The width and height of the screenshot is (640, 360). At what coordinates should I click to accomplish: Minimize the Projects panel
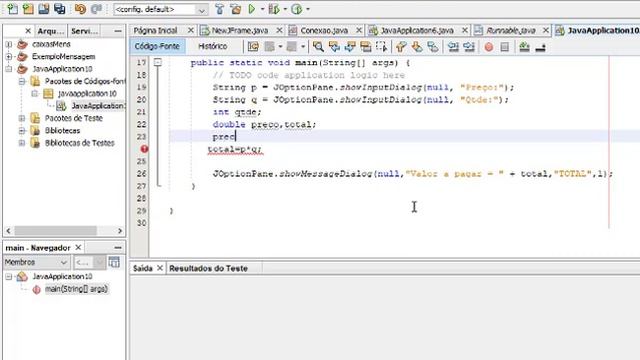[118, 31]
